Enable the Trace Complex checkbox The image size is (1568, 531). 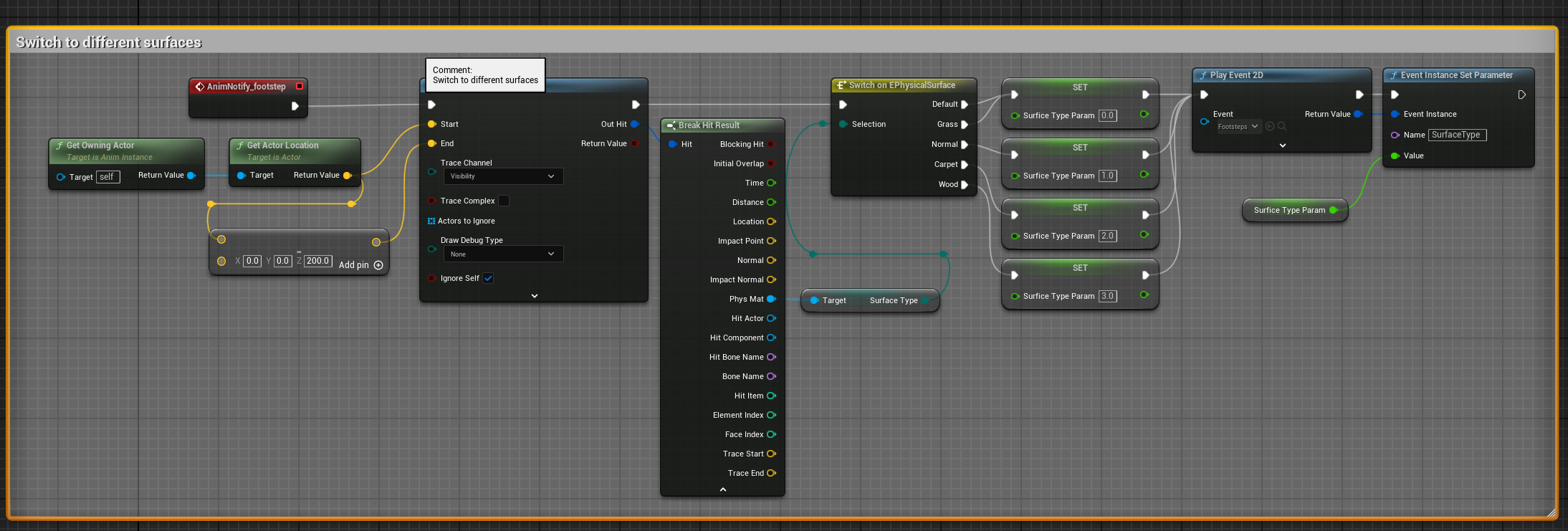504,201
